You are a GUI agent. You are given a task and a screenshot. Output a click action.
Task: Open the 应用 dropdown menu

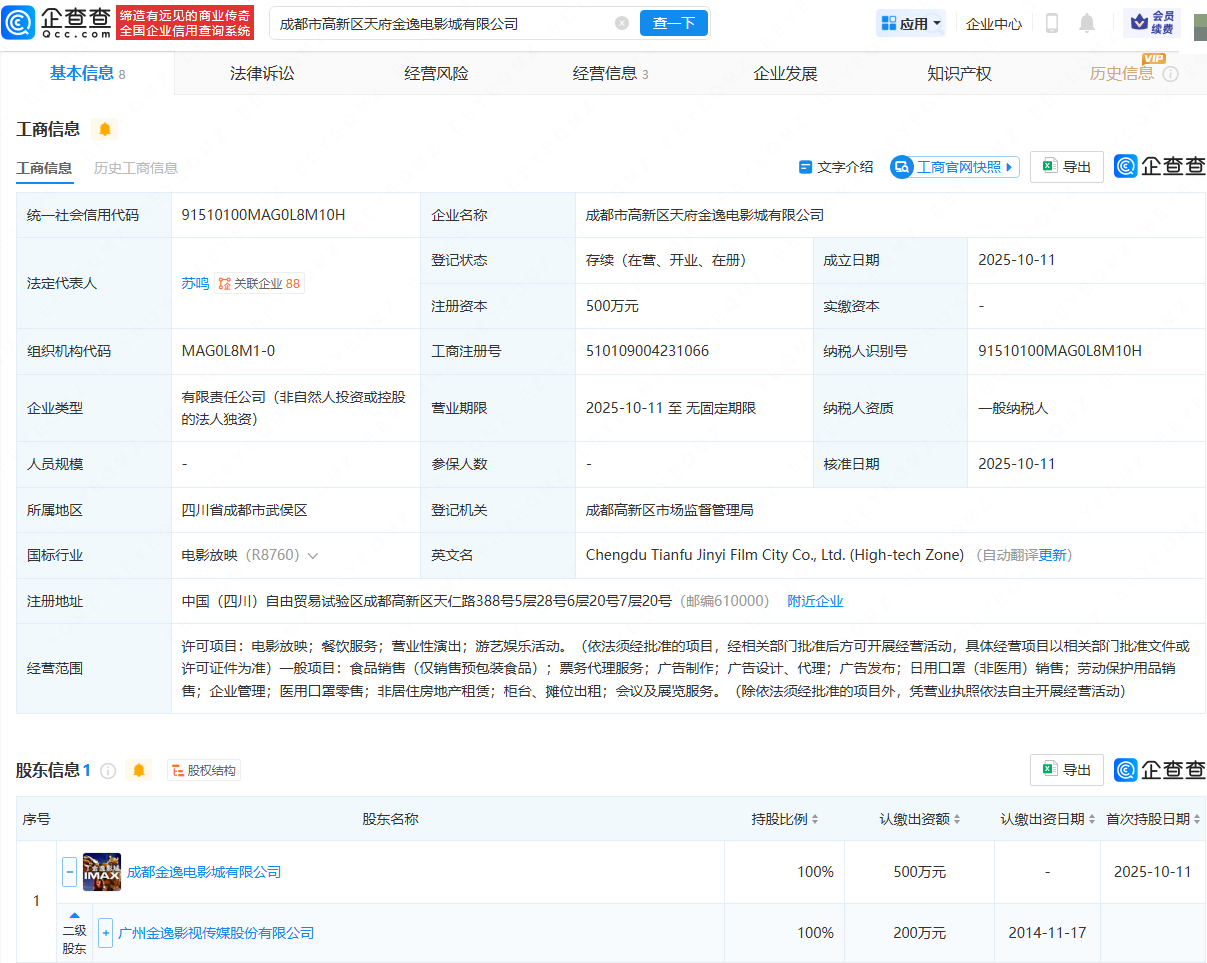pyautogui.click(x=910, y=23)
